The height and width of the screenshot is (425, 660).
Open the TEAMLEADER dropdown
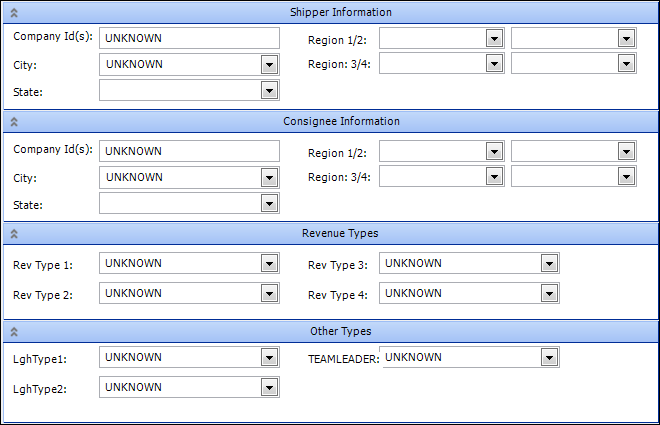tap(548, 358)
